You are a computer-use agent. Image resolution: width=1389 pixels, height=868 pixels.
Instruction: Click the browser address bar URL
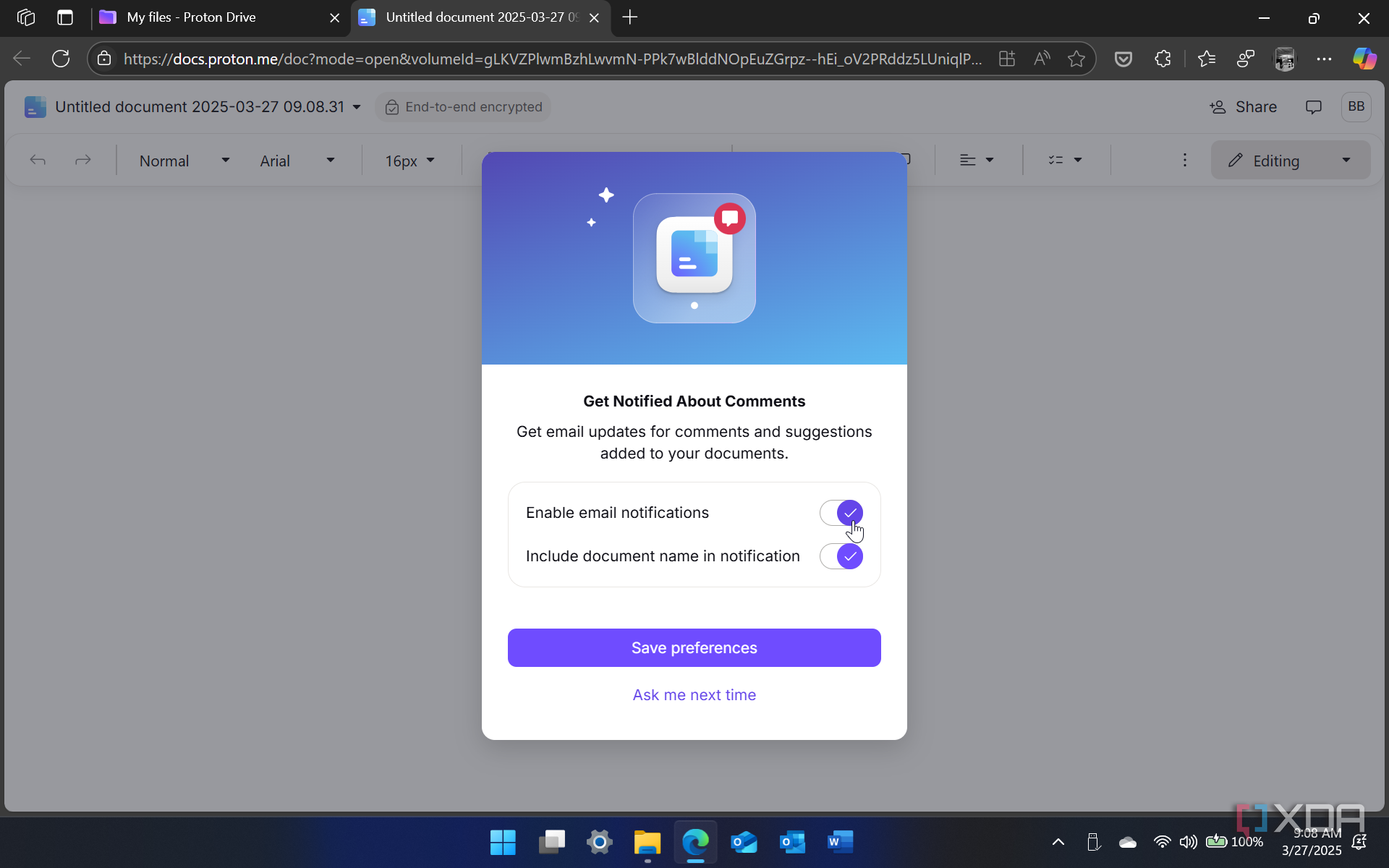coord(550,59)
